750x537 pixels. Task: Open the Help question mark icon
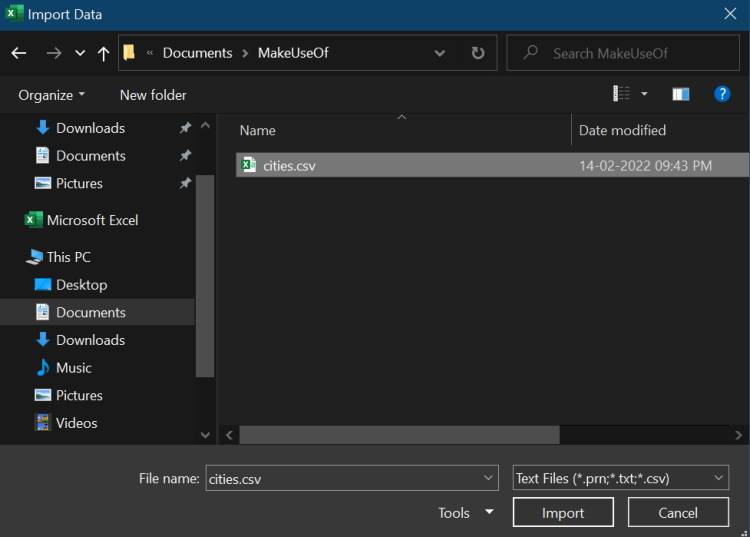coord(722,94)
